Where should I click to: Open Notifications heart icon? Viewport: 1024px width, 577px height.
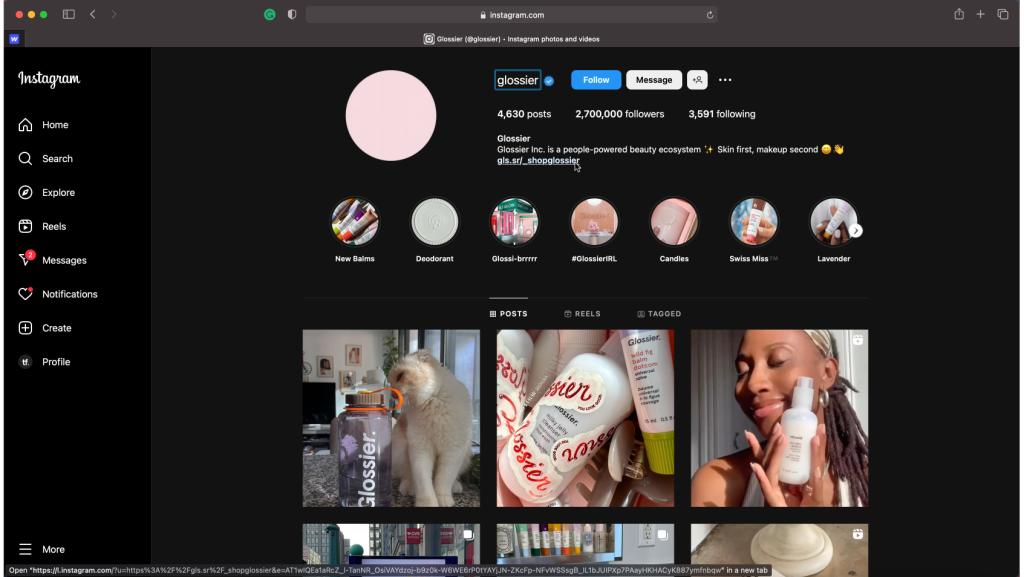pos(25,294)
